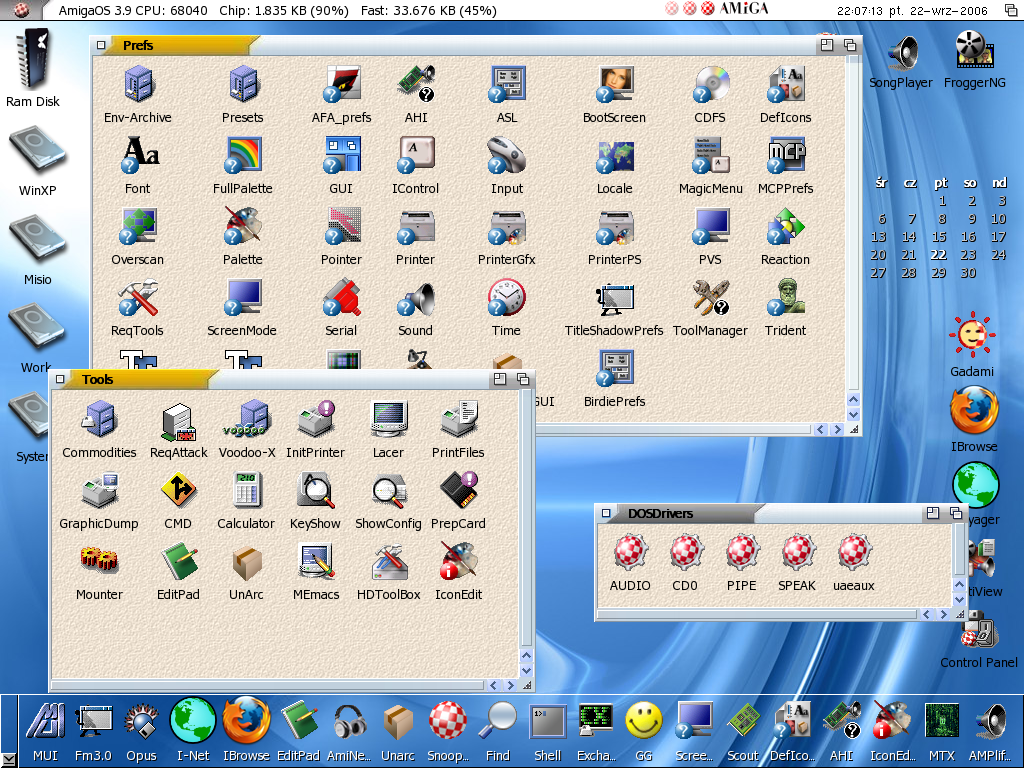Open the Trident prefs icon

pyautogui.click(x=786, y=297)
